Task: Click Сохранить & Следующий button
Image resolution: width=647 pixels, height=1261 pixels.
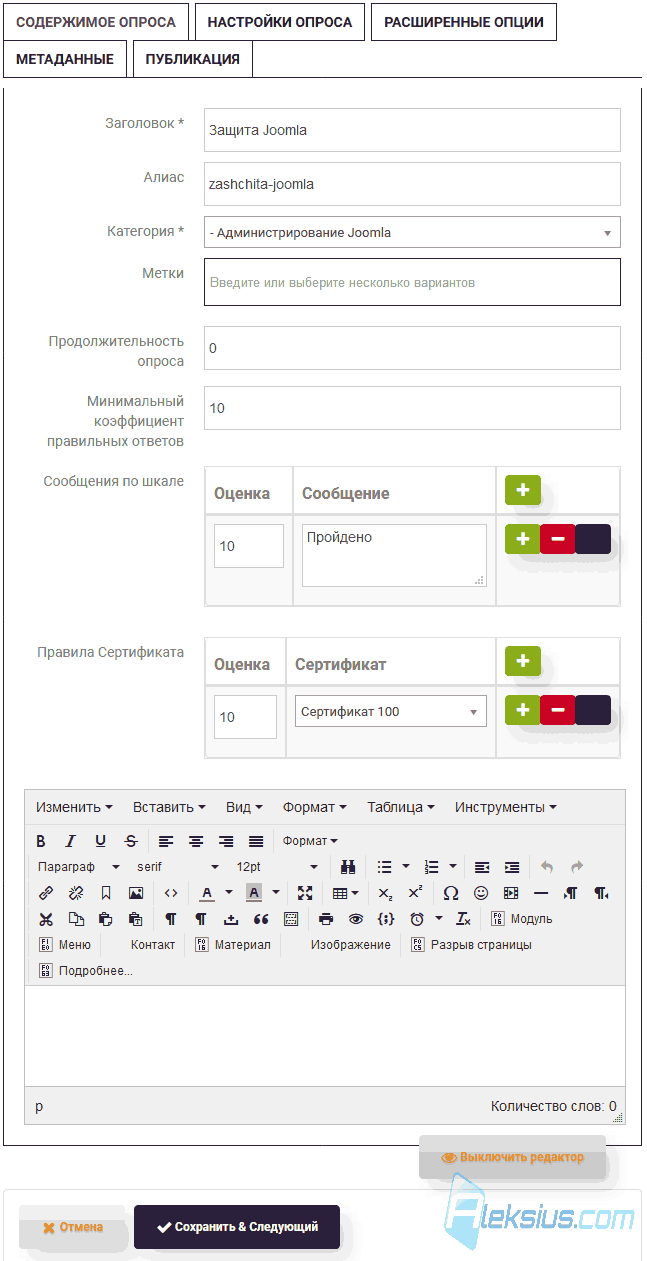Action: (237, 1227)
